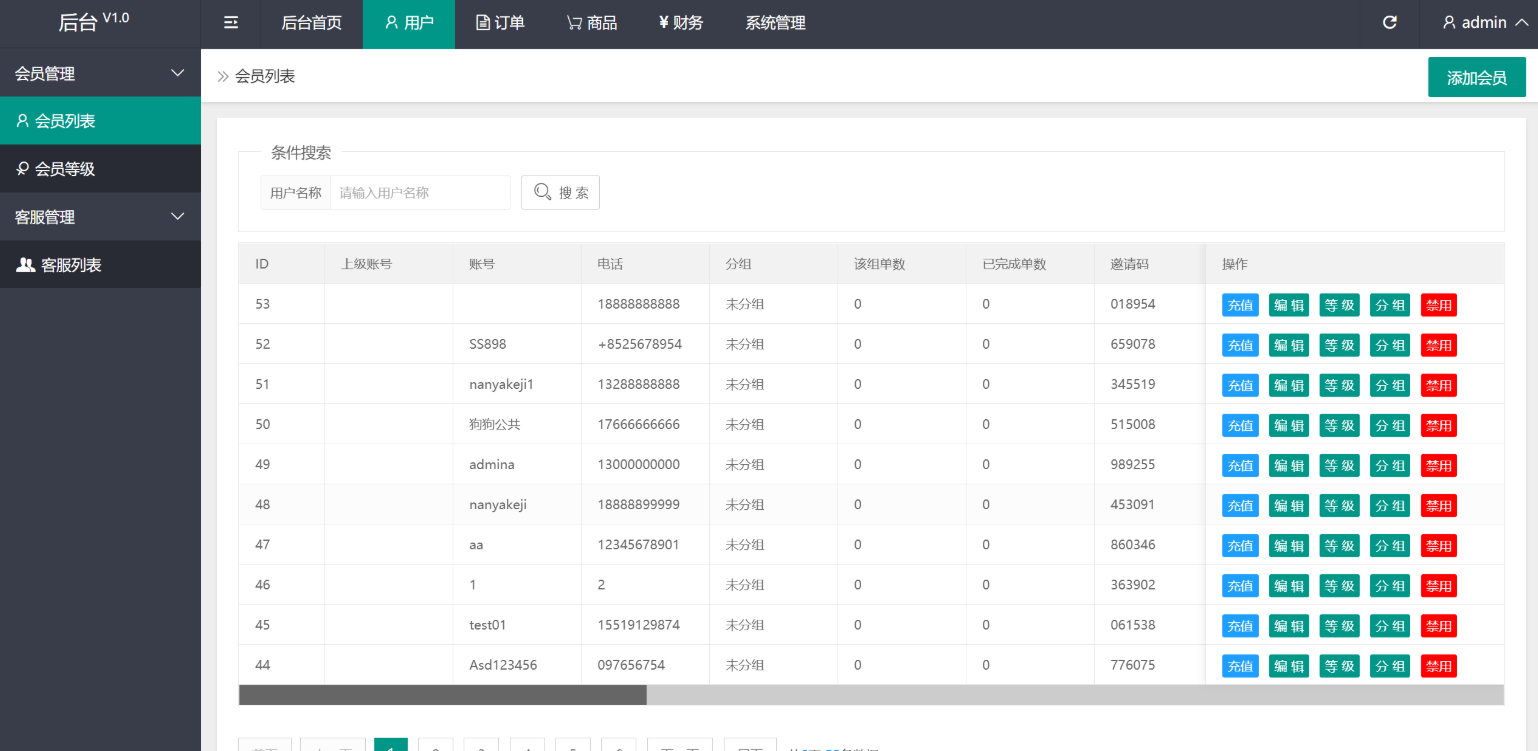This screenshot has height=751, width=1538.
Task: Click 分组 for user aa
Action: (x=1390, y=545)
